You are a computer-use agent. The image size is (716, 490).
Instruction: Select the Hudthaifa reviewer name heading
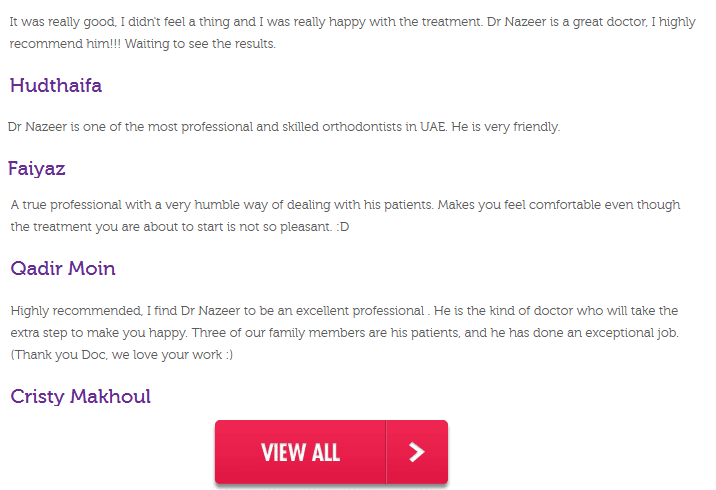[x=56, y=85]
